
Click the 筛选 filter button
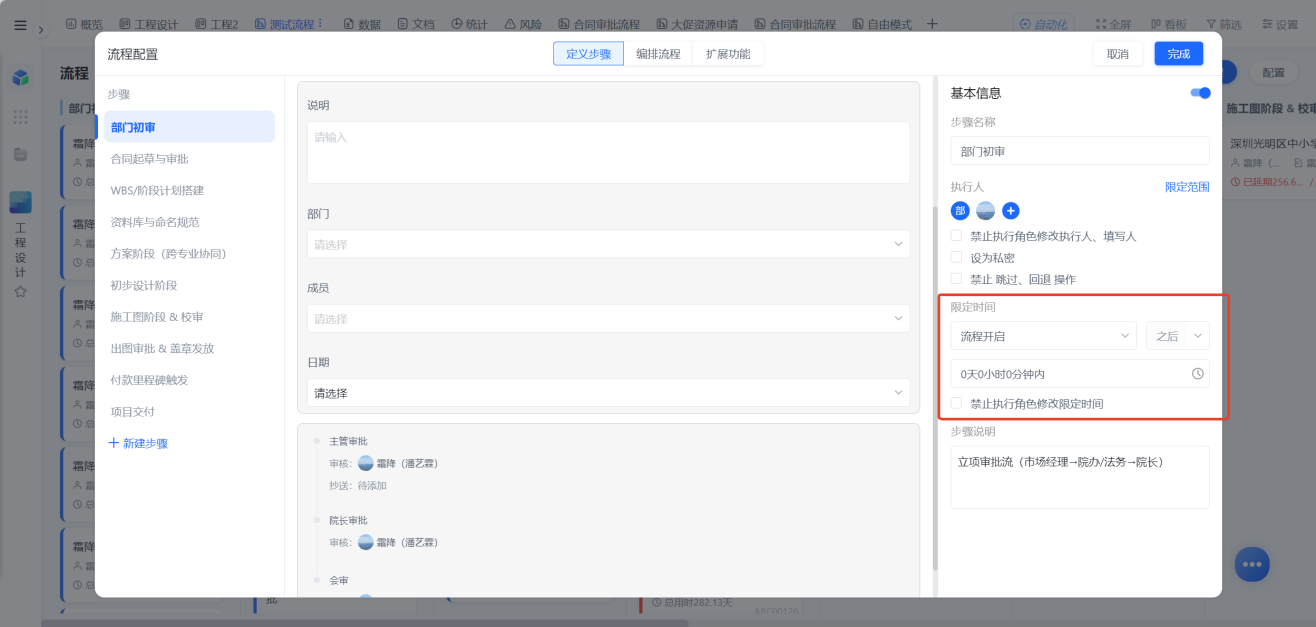(1224, 23)
